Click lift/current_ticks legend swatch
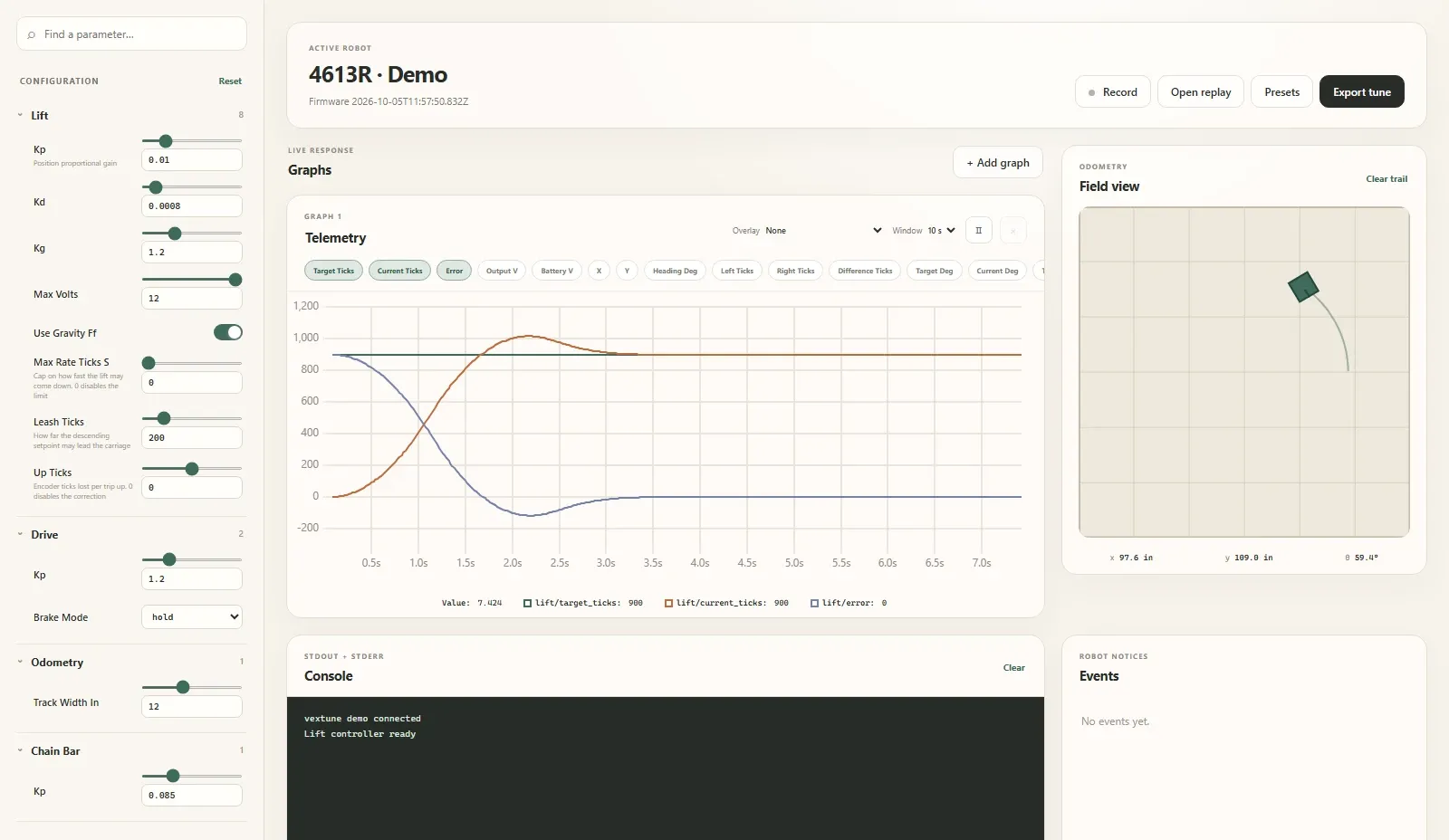The image size is (1449, 840). click(x=668, y=603)
